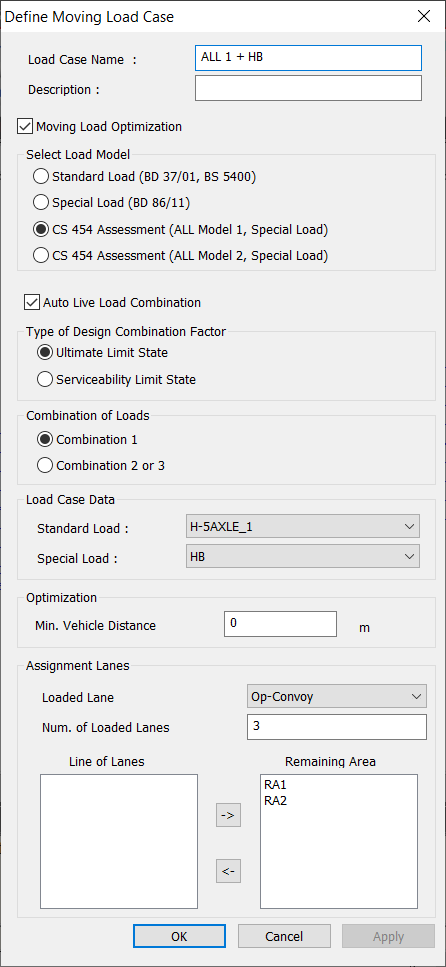This screenshot has width=446, height=967.
Task: Select RA2 in Remaining Area list
Action: (x=274, y=801)
